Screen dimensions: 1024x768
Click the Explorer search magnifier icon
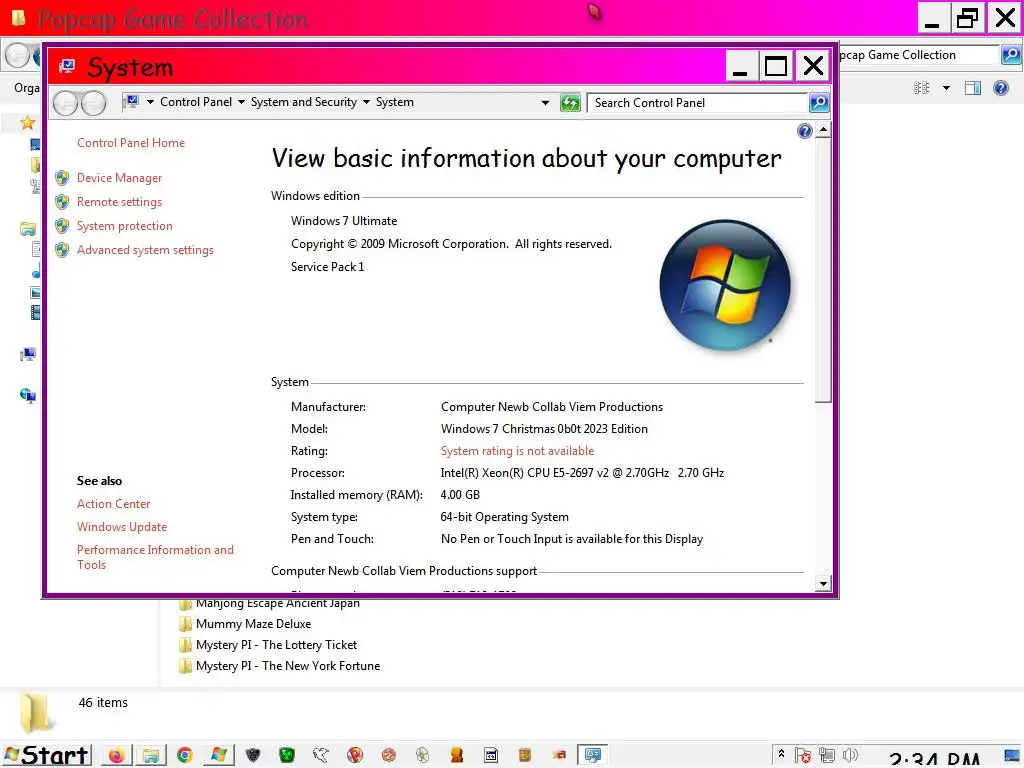pos(1011,55)
